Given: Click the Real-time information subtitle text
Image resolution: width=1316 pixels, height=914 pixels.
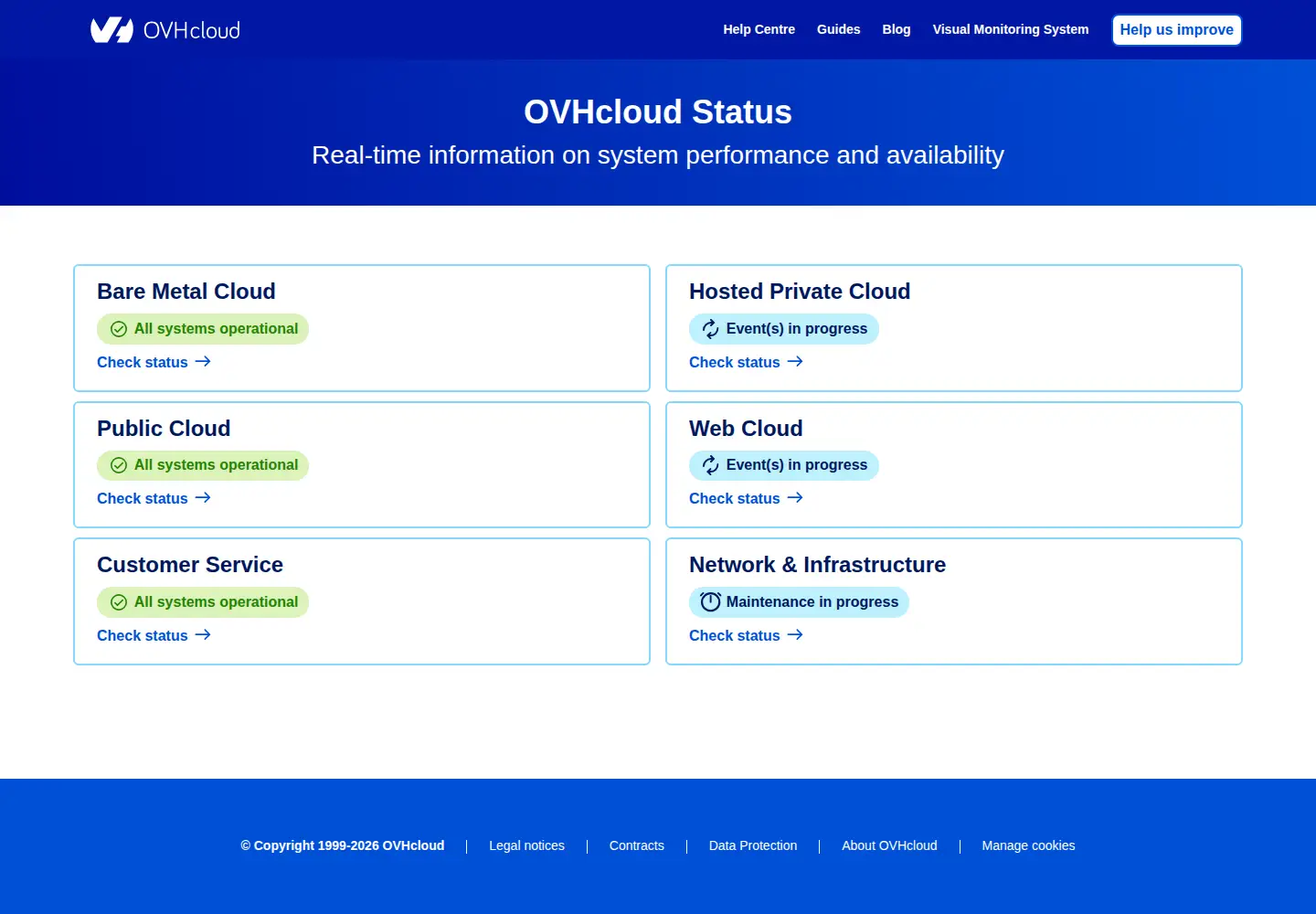Looking at the screenshot, I should click(x=658, y=155).
